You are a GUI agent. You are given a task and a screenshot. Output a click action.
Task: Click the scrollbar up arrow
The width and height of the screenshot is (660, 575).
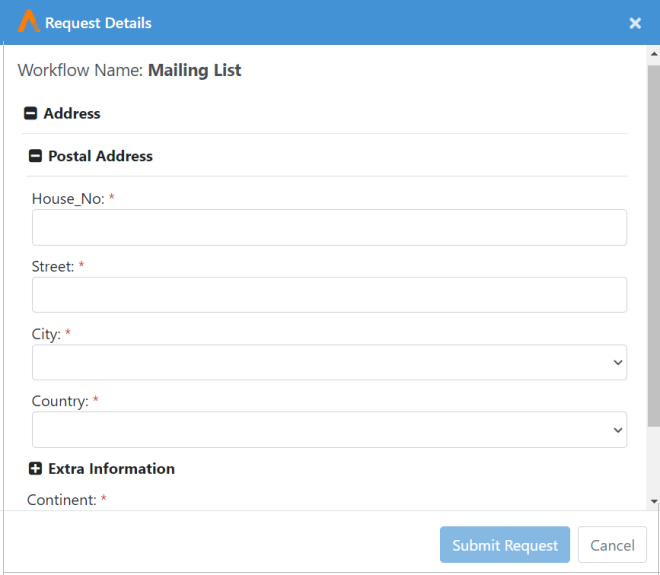pyautogui.click(x=653, y=54)
